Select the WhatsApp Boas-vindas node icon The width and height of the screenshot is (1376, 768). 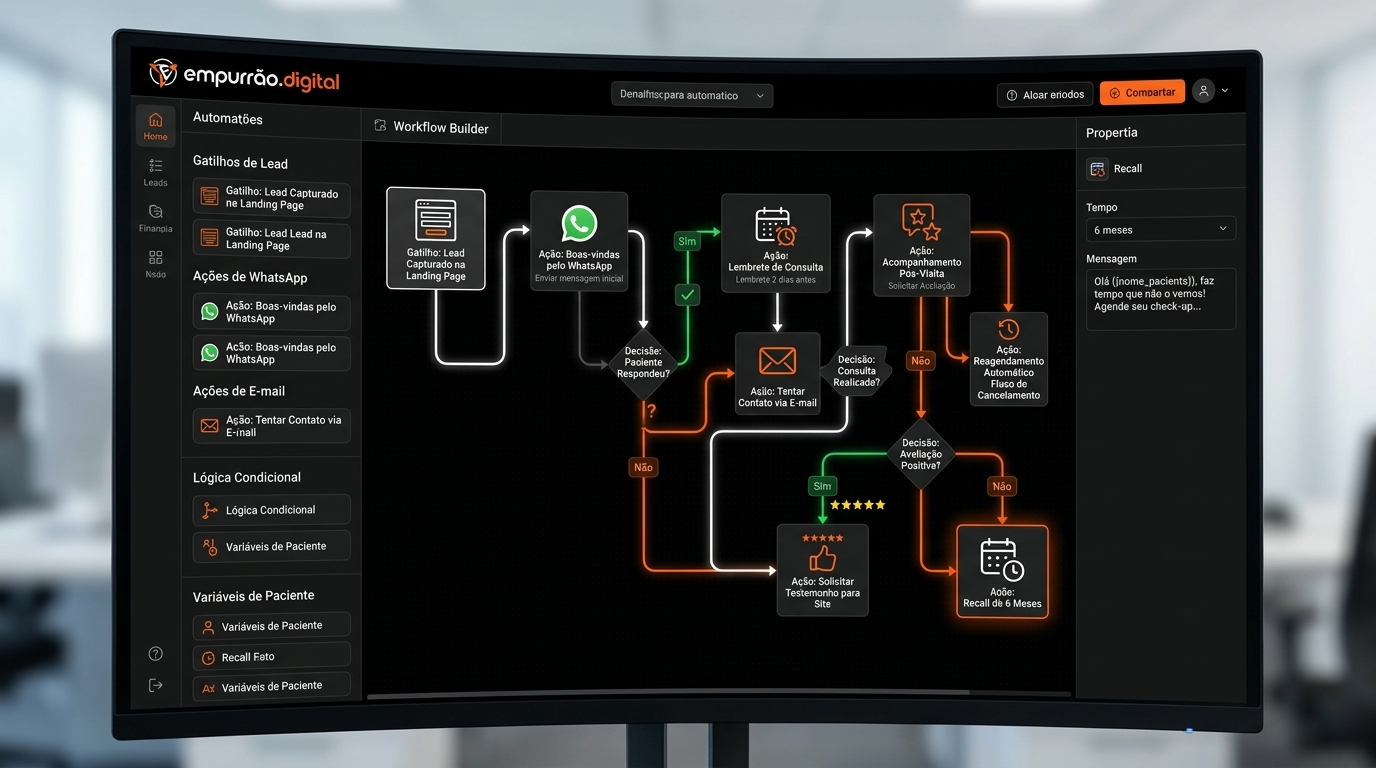[579, 224]
